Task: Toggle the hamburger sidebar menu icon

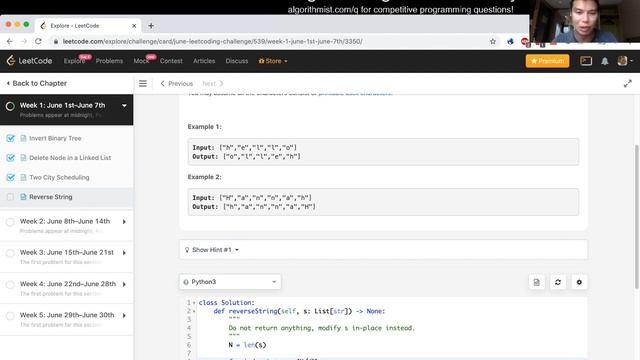Action: 143,83
